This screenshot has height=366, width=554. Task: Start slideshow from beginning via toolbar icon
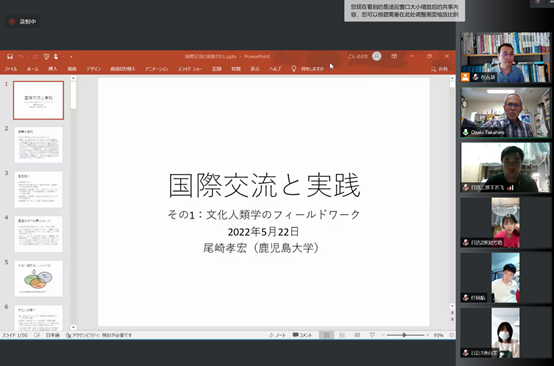(46, 57)
